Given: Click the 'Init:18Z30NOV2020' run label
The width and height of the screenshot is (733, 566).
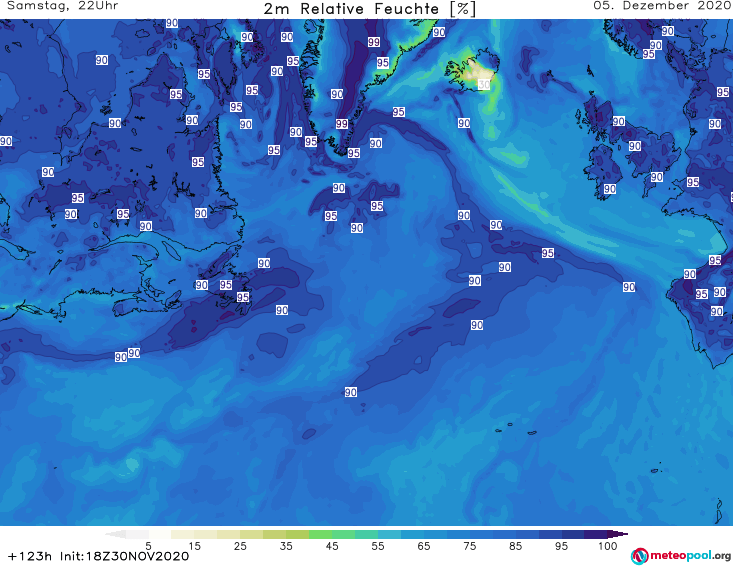Looking at the screenshot, I should click(124, 556).
